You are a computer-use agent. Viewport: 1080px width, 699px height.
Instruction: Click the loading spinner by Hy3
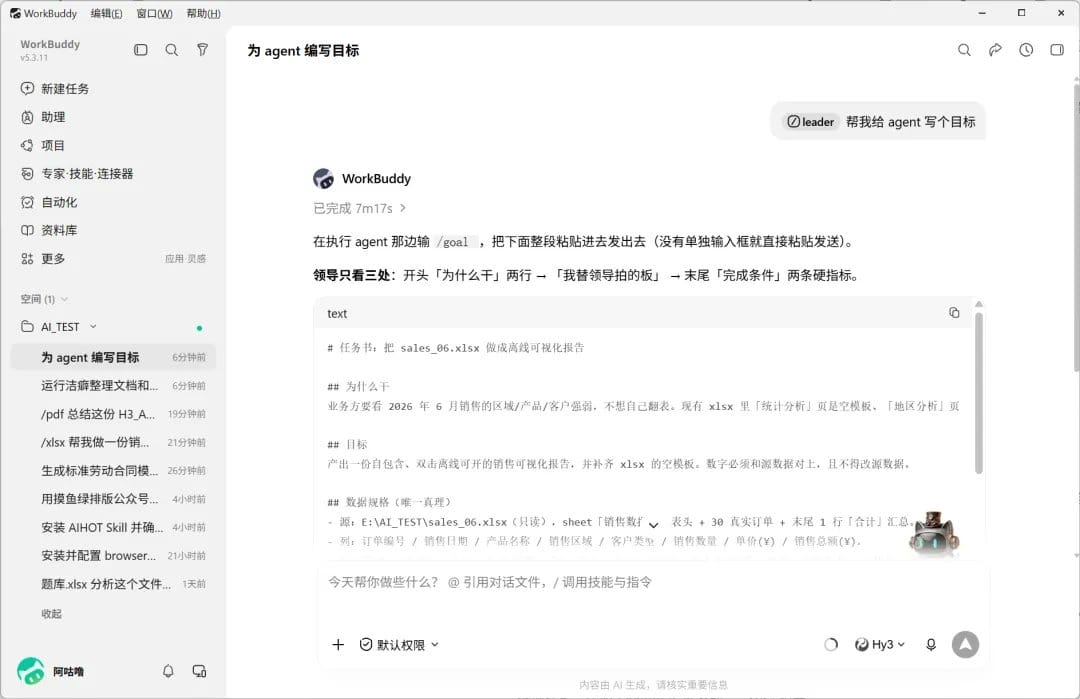pyautogui.click(x=831, y=645)
